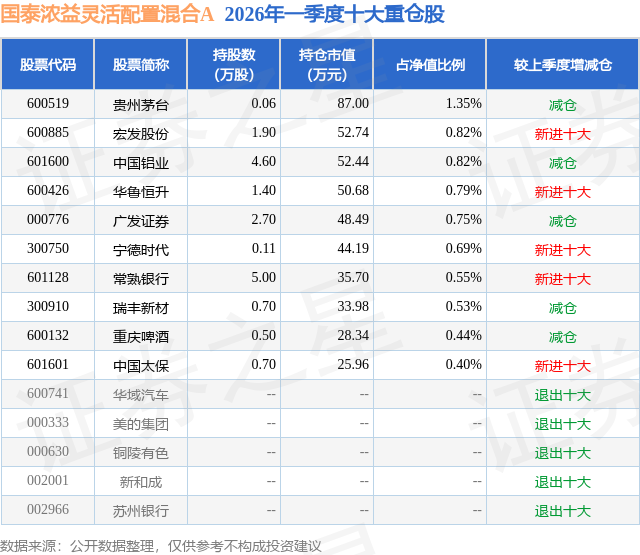Click the fund title 国泰浓益灵活配置混合A
Screen dimensions: 640x555
point(107,14)
